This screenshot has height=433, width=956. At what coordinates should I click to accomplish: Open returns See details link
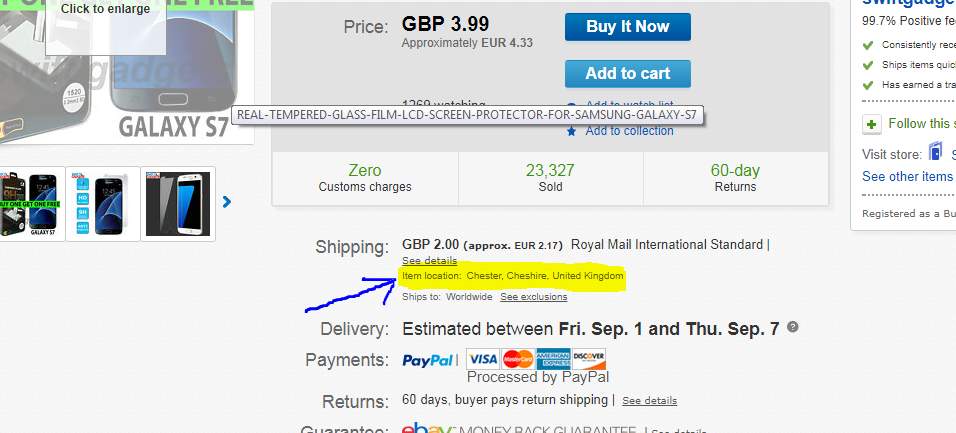649,401
